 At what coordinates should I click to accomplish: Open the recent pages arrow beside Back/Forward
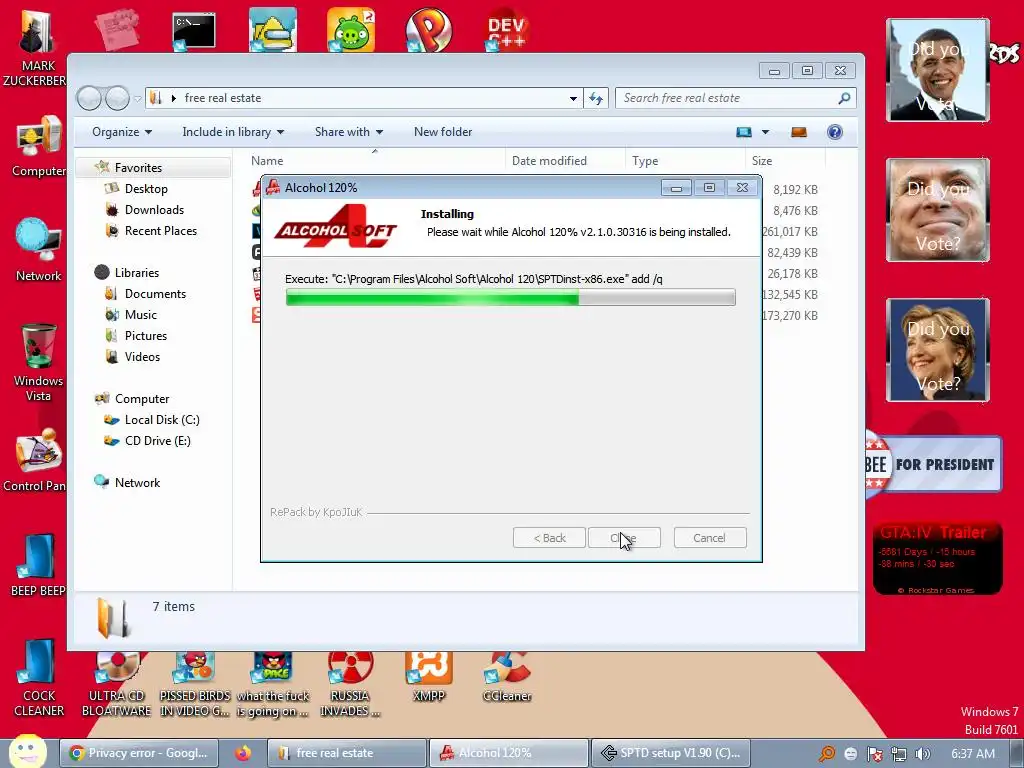(137, 99)
